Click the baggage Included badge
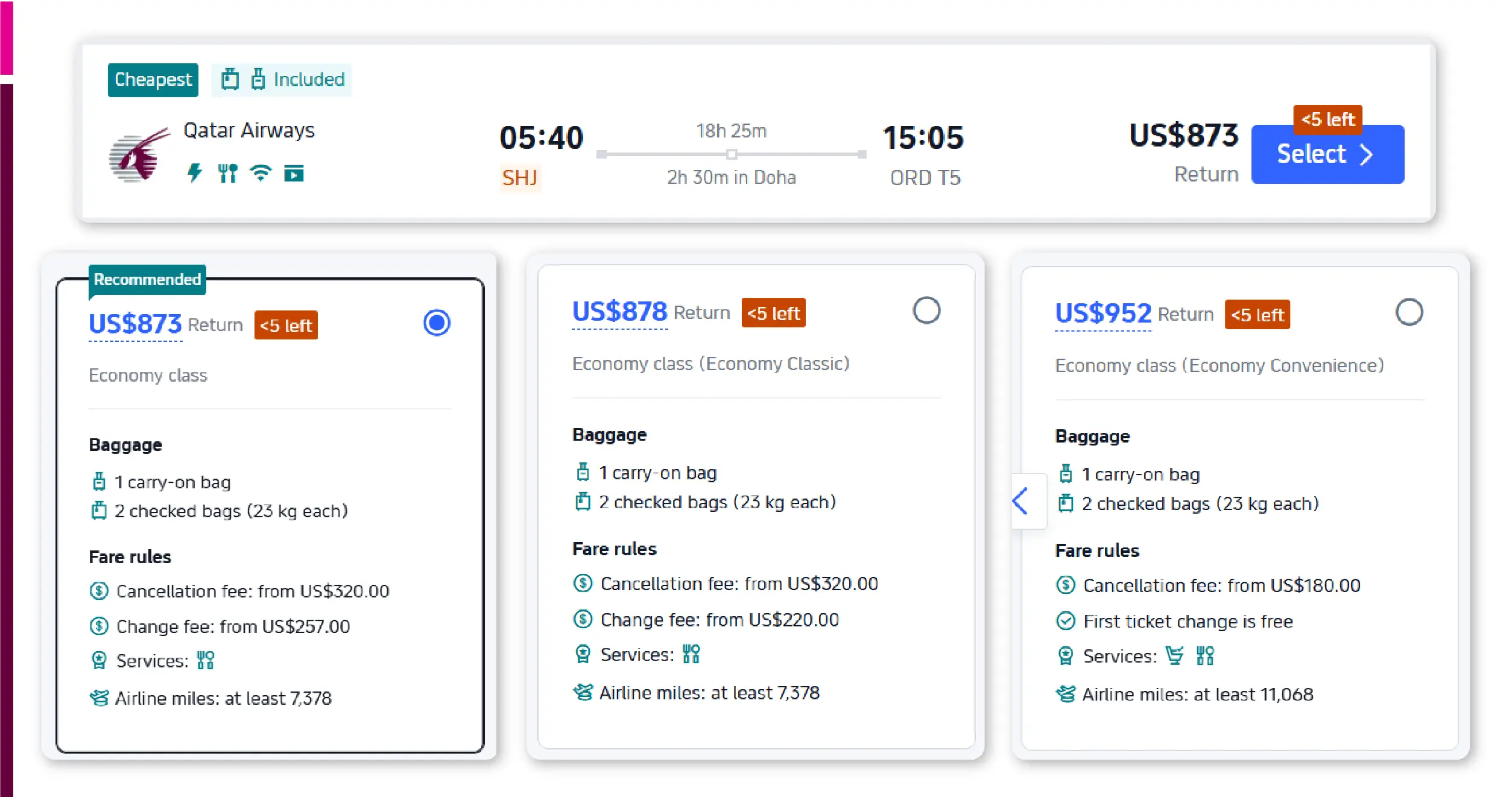1512x797 pixels. pyautogui.click(x=282, y=80)
